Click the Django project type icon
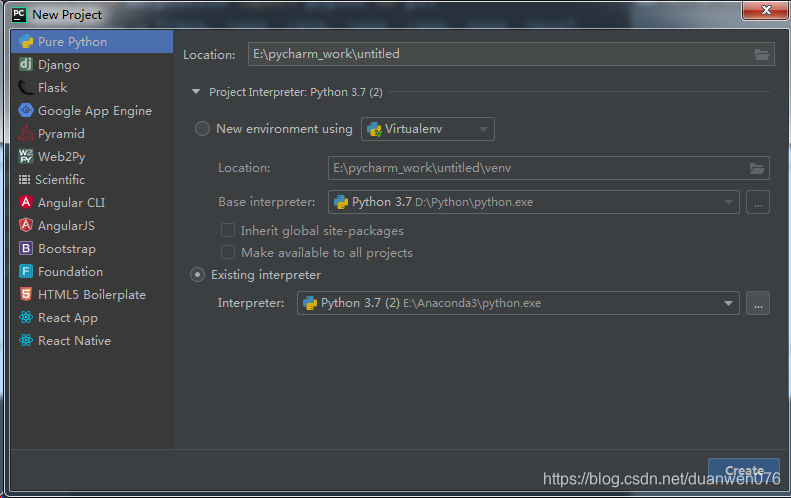Image resolution: width=791 pixels, height=498 pixels. tap(26, 64)
